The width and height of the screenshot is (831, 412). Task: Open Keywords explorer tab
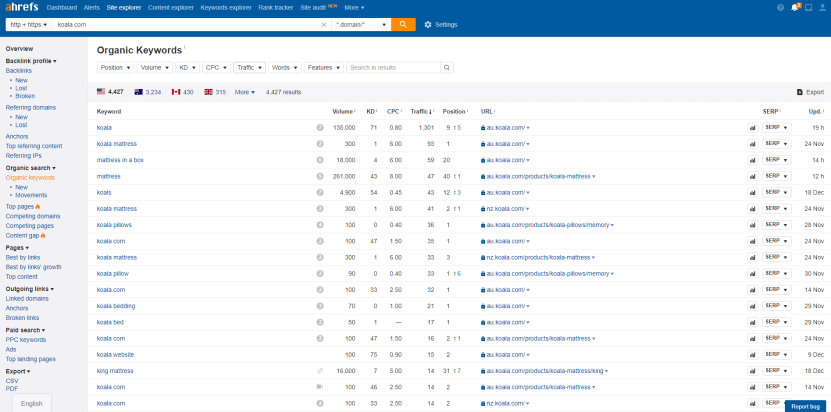click(226, 7)
